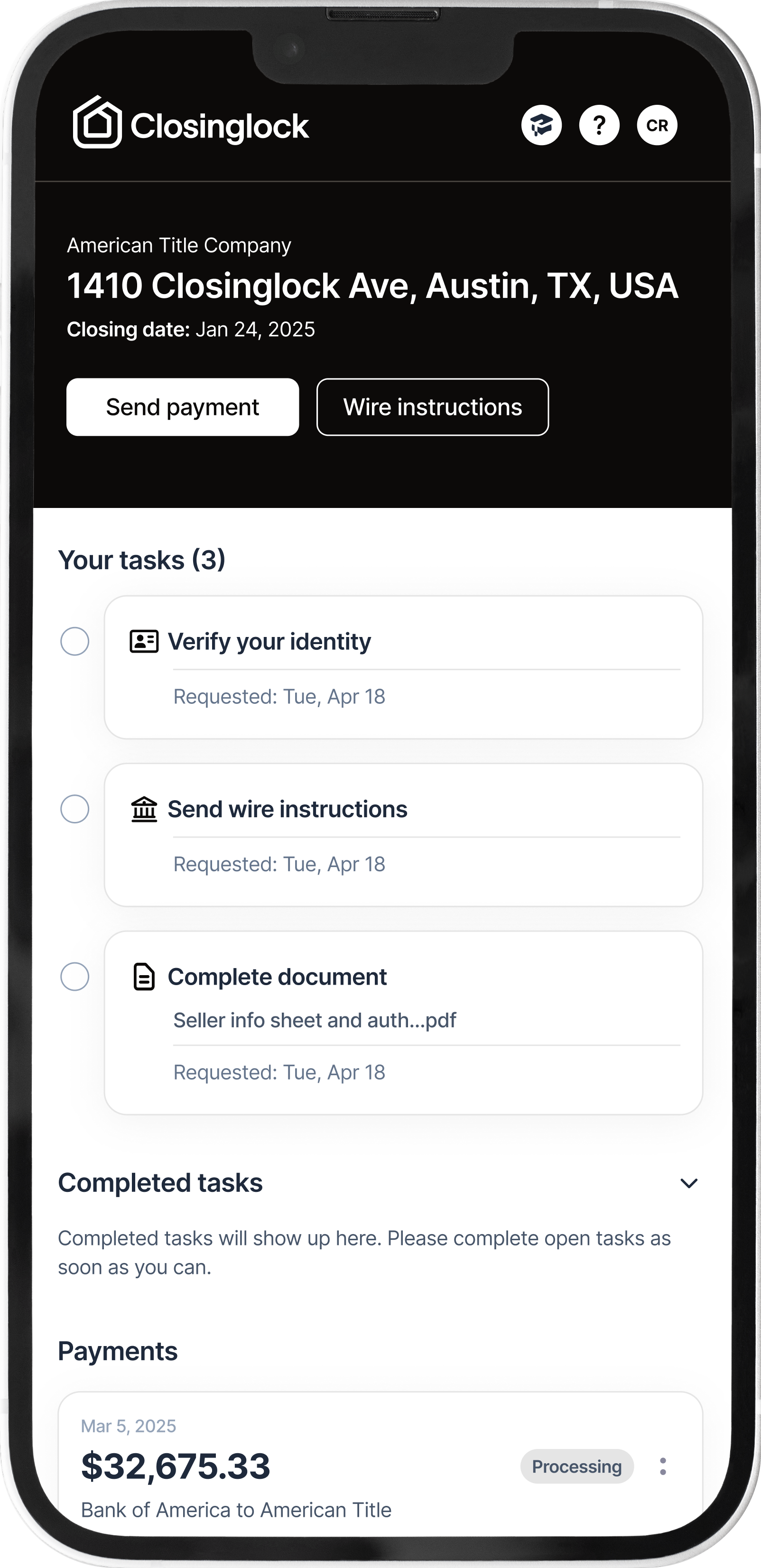Screen dimensions: 761x1568
Task: Check the circle next to Send wire instructions
Action: pos(75,809)
